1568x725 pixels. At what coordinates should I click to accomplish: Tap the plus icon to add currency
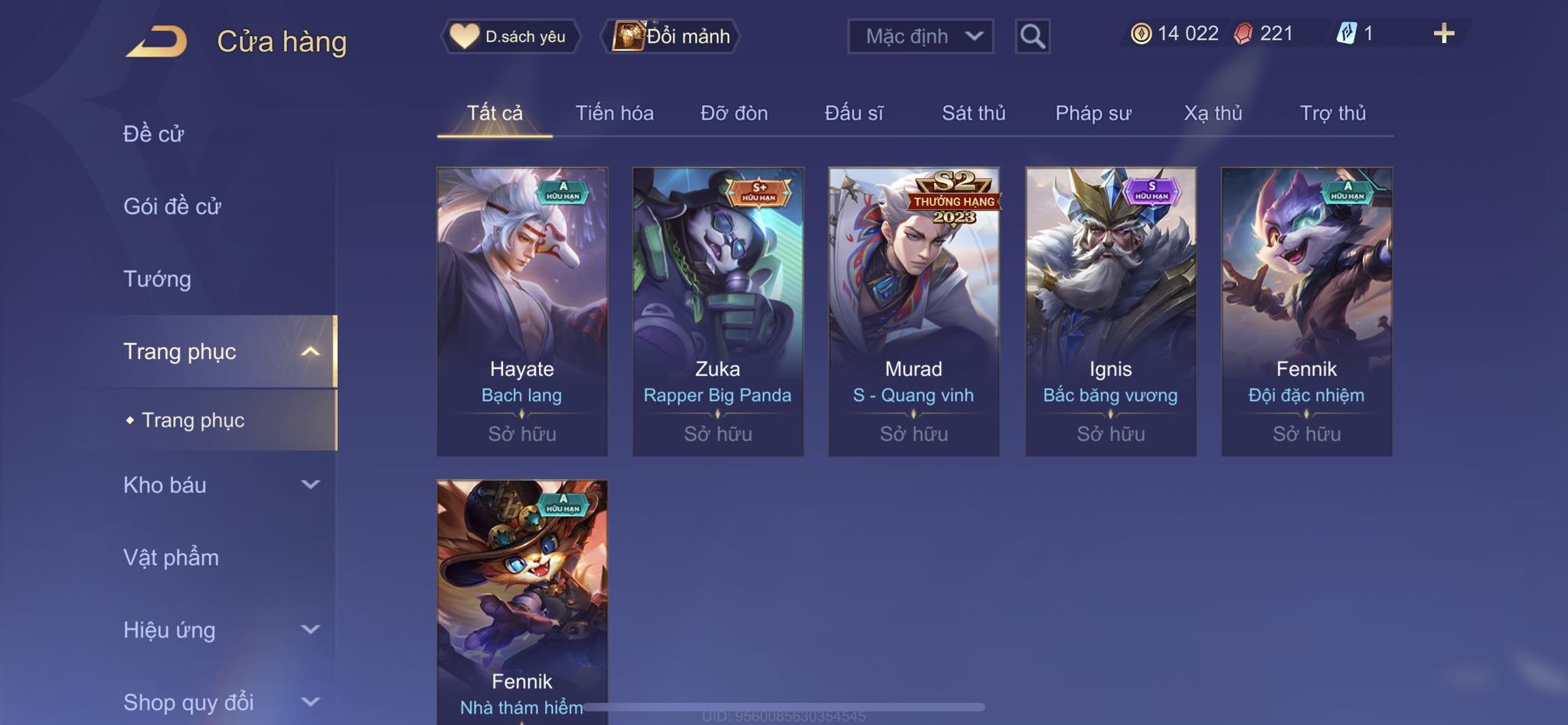point(1444,33)
